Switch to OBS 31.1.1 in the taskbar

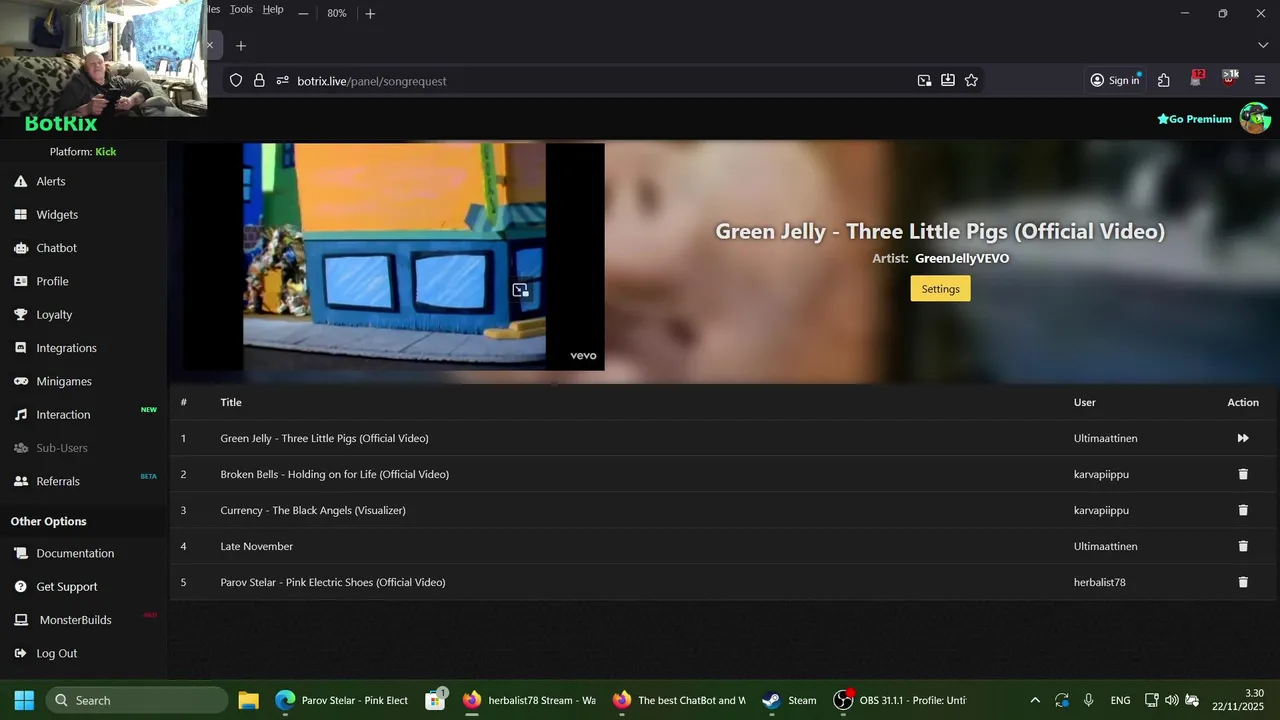[x=900, y=700]
